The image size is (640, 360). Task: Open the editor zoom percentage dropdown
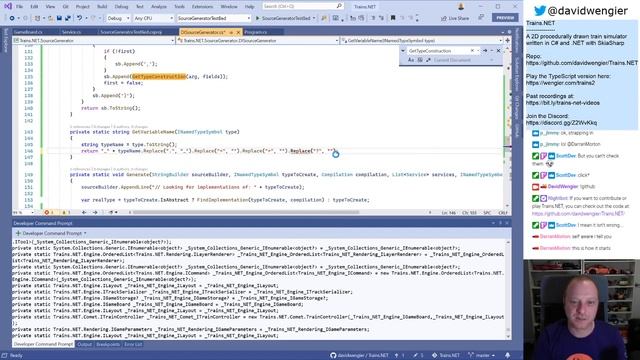tap(23, 212)
